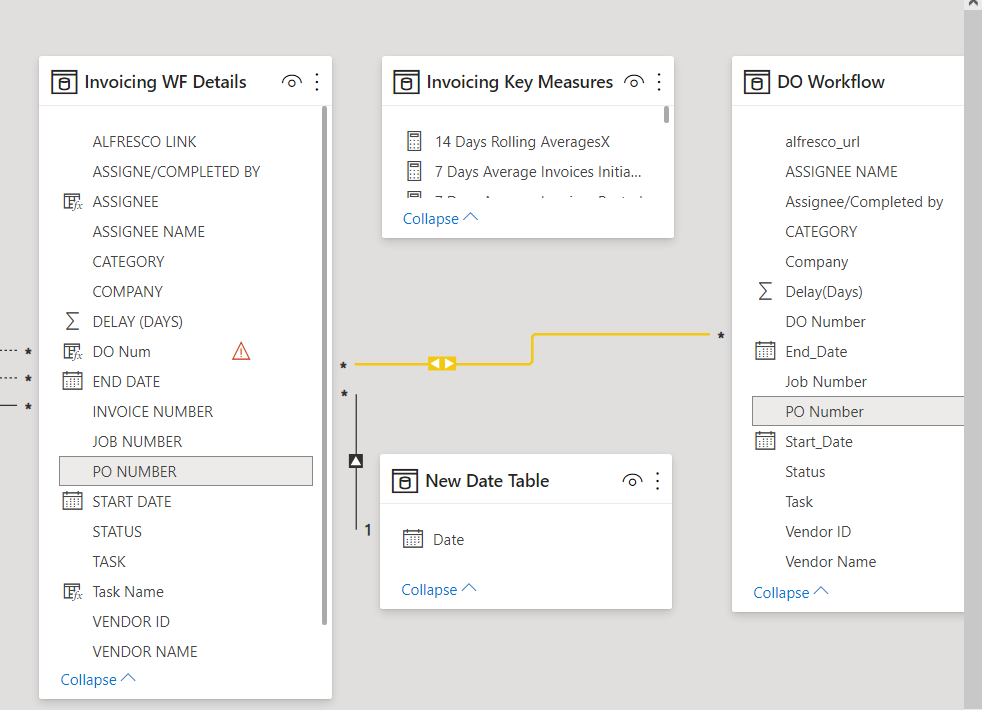Image resolution: width=982 pixels, height=710 pixels.
Task: Collapse the New Date Table
Action: 439,590
